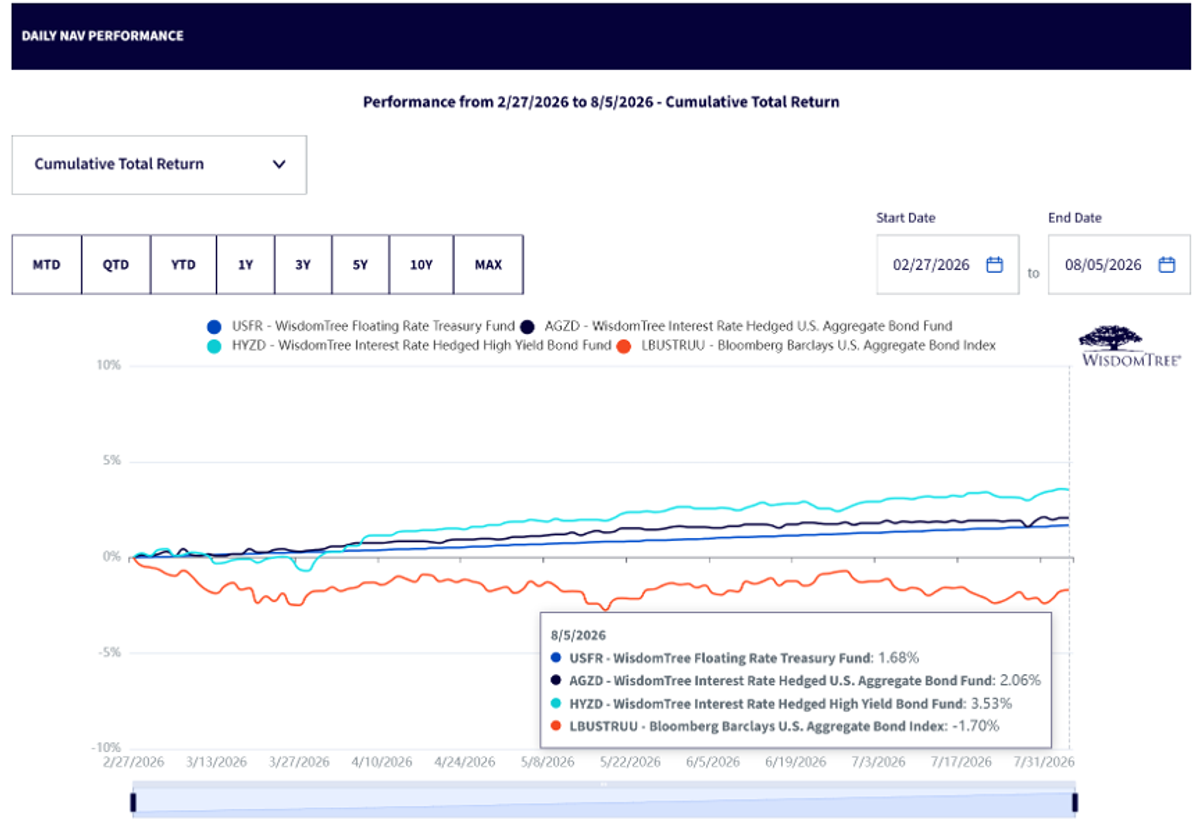
Task: Click the Performance period chart title
Action: [x=601, y=102]
